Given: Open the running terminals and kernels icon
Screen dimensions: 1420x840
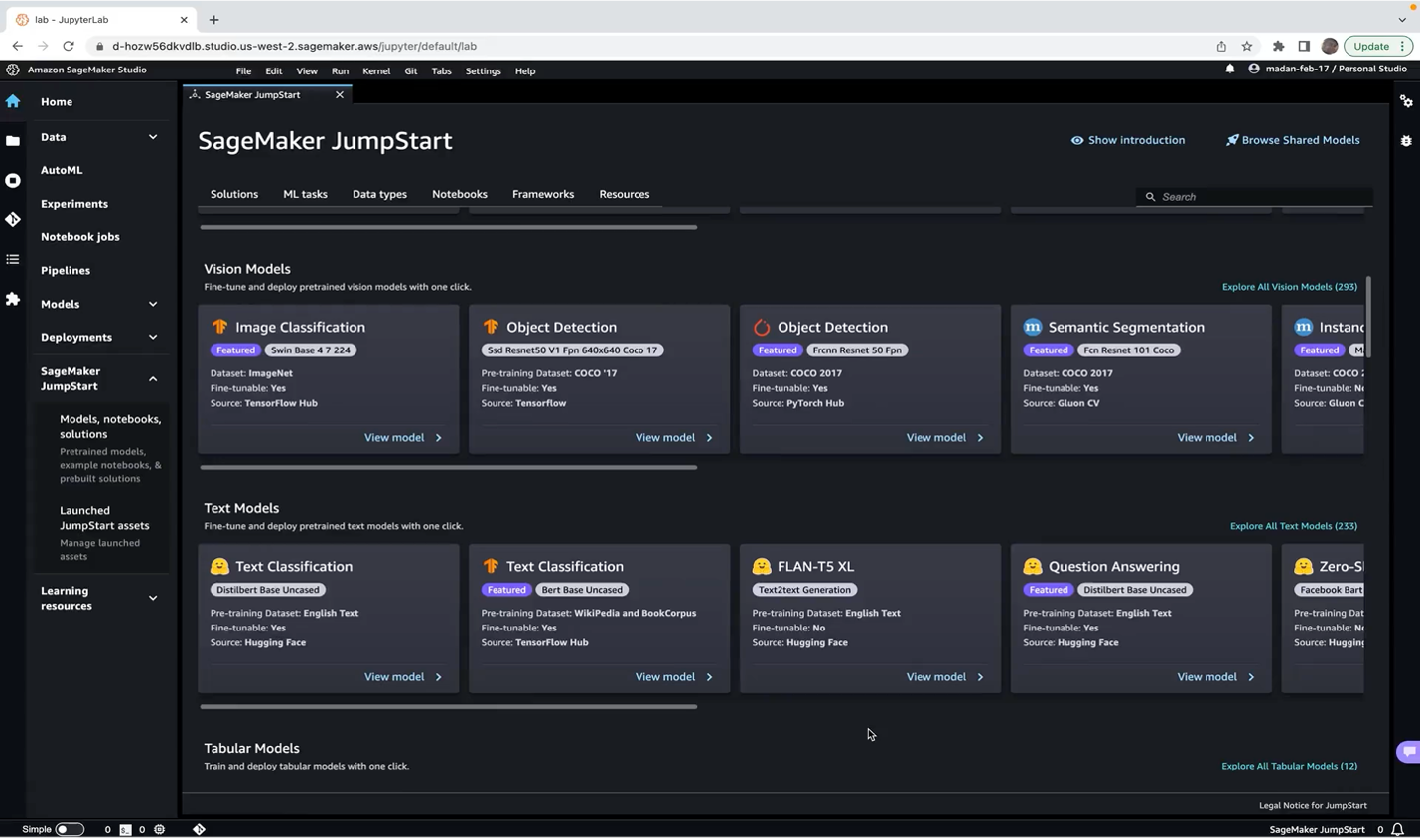Looking at the screenshot, I should click(13, 180).
